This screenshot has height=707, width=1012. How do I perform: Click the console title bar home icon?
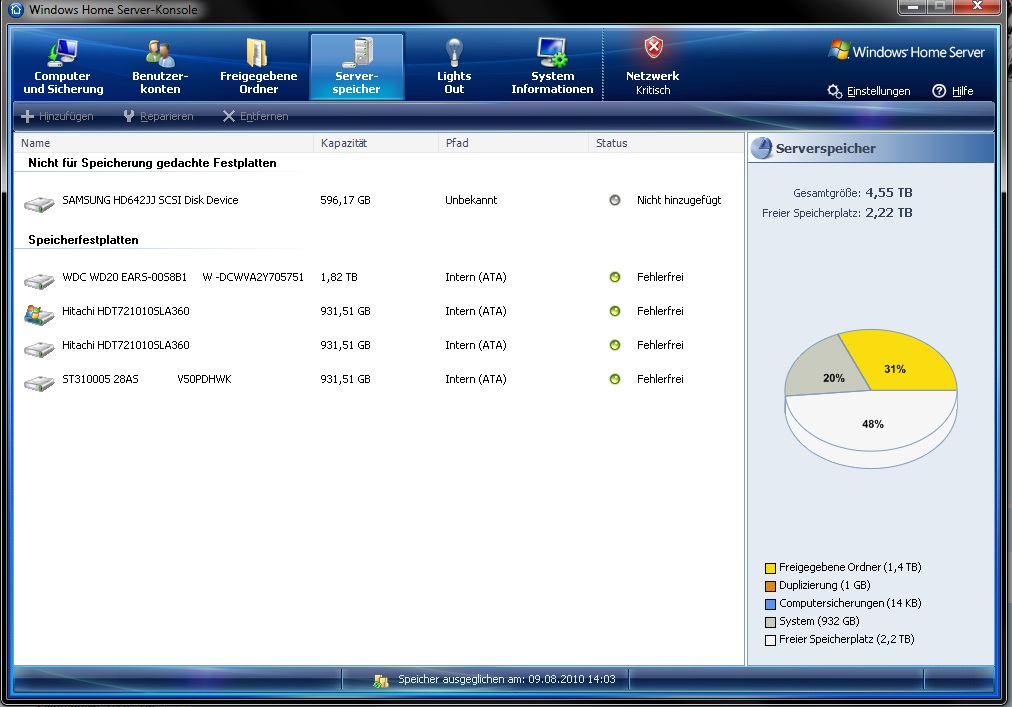pos(15,10)
